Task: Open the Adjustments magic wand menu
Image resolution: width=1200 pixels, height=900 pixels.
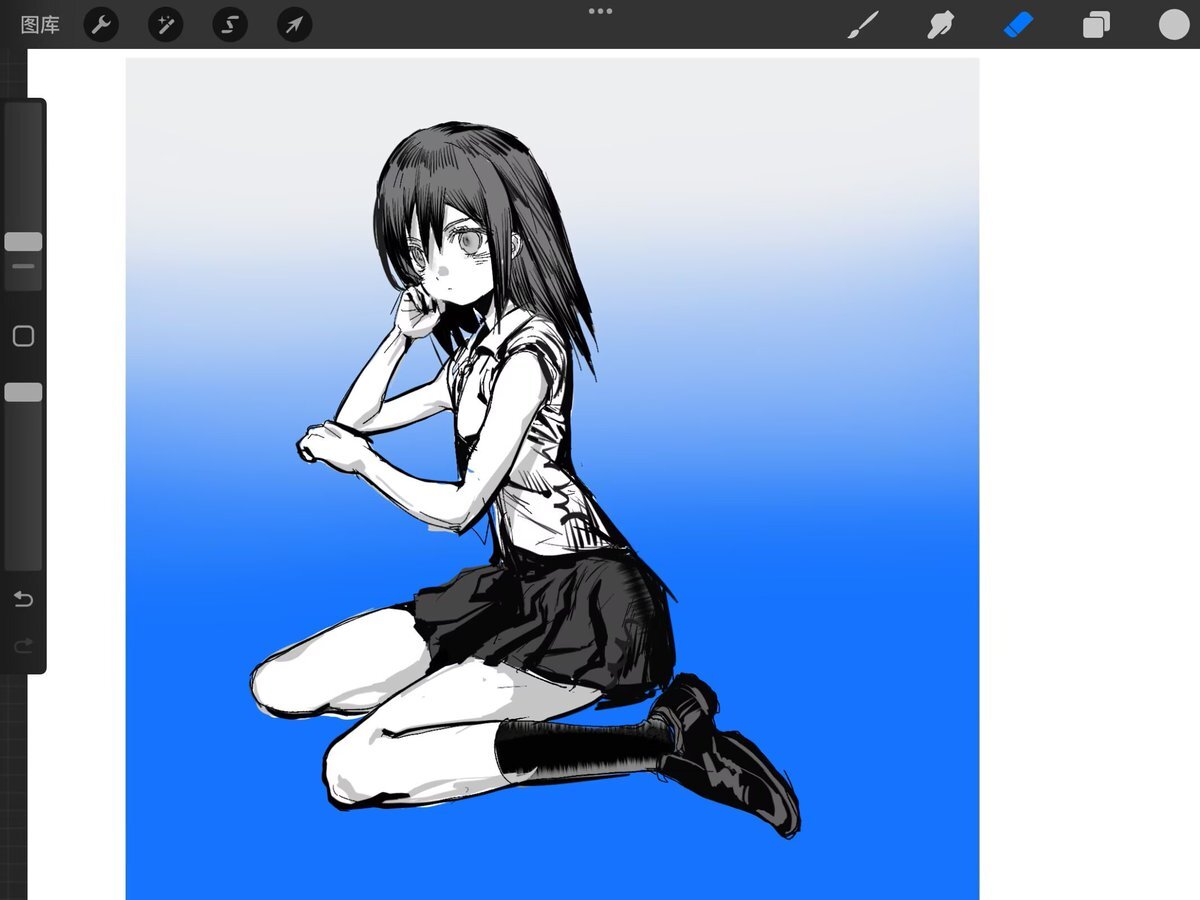Action: (165, 25)
